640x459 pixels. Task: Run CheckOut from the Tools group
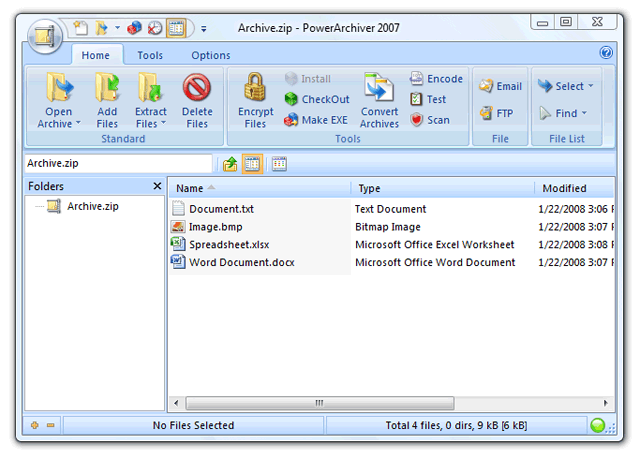[x=316, y=99]
